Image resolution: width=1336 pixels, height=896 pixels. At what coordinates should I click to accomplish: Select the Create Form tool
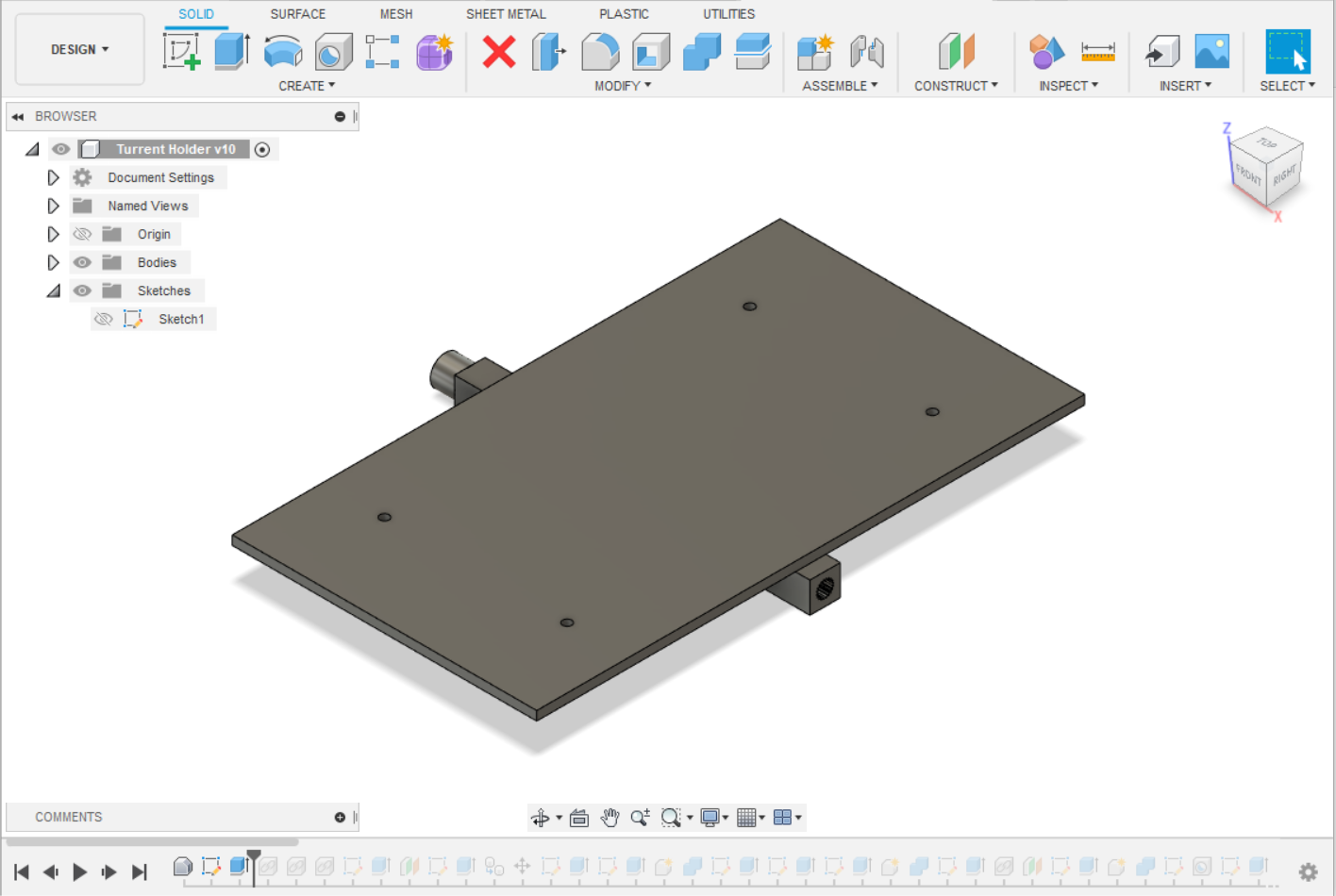tap(434, 52)
